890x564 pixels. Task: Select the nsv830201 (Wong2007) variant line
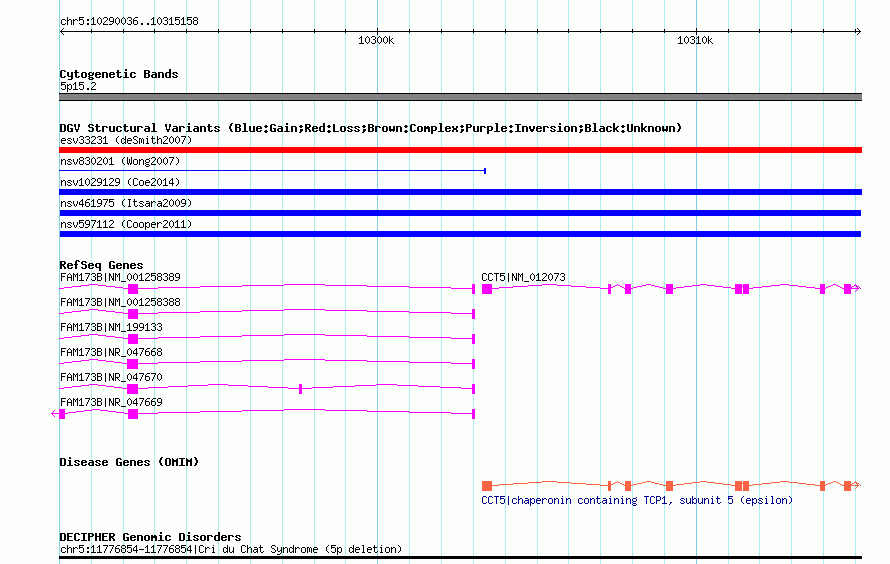[x=272, y=170]
